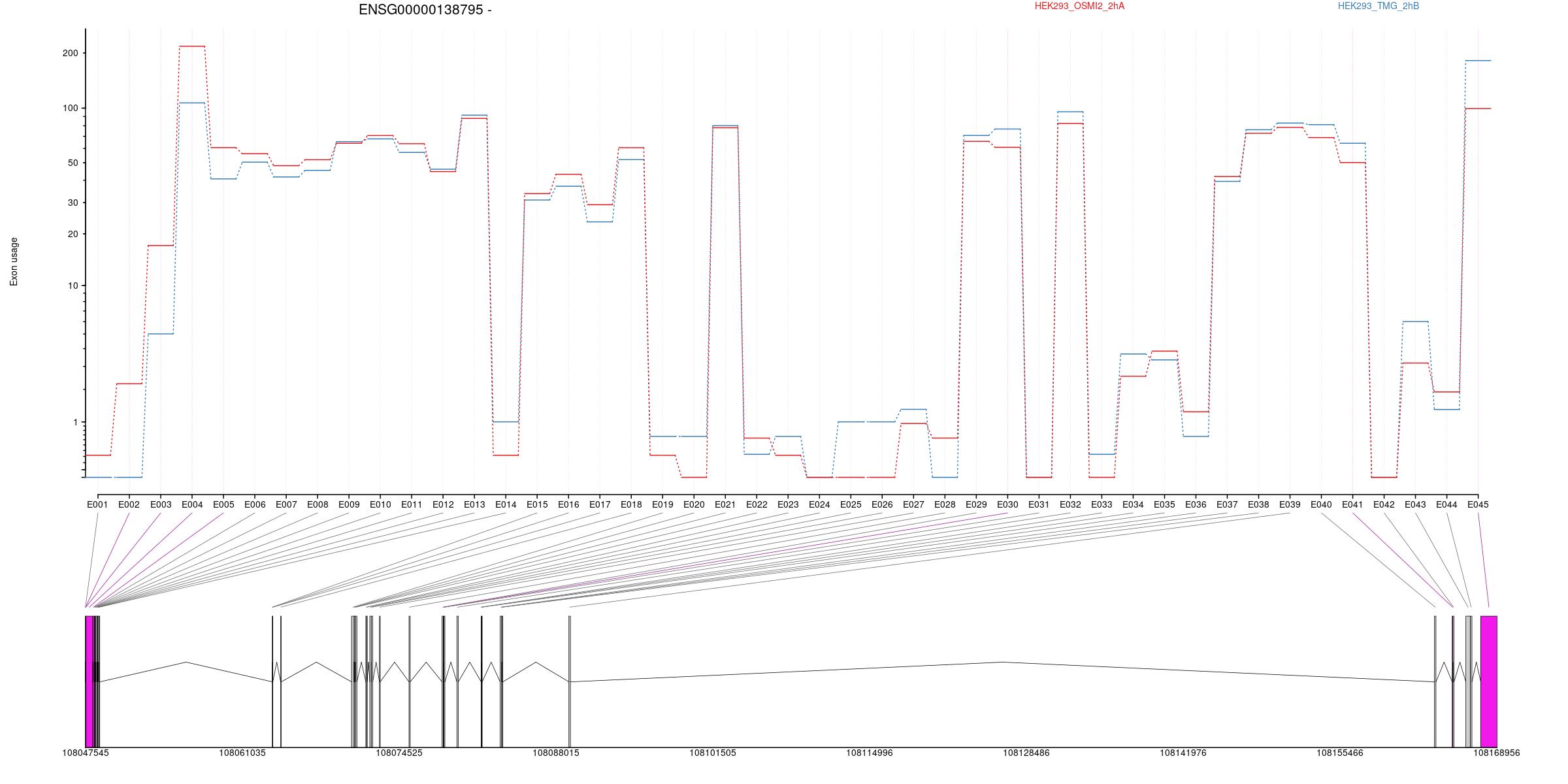Click the y-axis tick value 30

(x=72, y=203)
